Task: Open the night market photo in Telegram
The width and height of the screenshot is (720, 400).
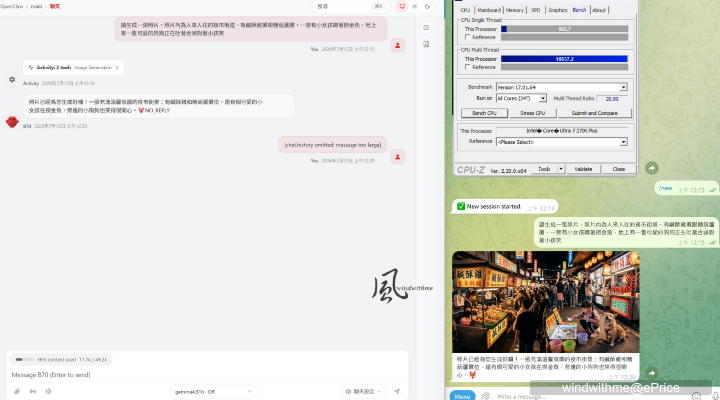Action: [x=546, y=302]
